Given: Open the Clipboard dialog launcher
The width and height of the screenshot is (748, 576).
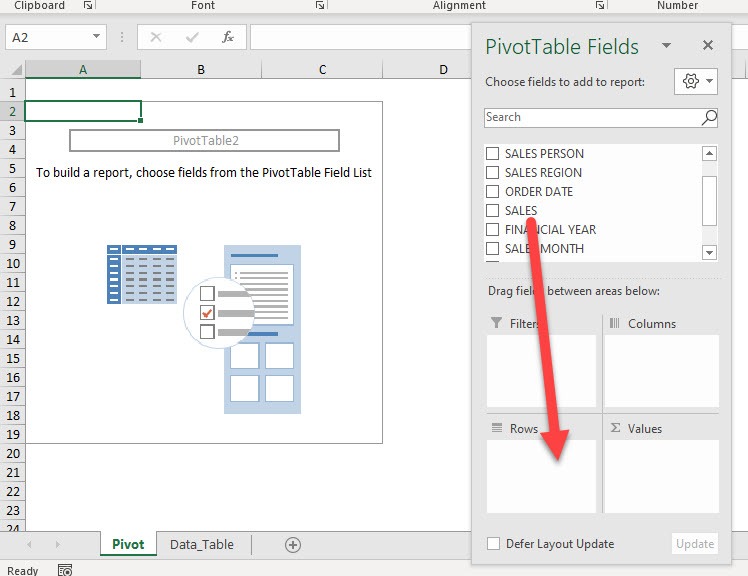Looking at the screenshot, I should 88,5.
